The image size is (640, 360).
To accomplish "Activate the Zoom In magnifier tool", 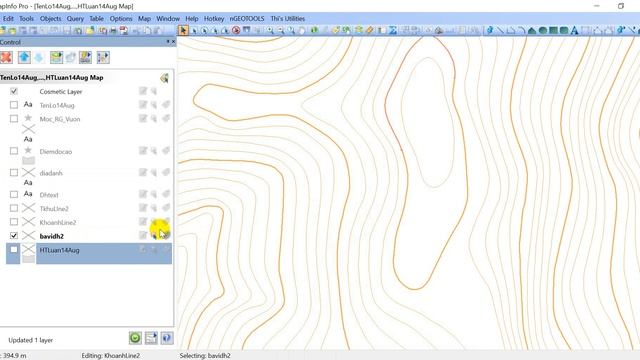I will point(270,30).
